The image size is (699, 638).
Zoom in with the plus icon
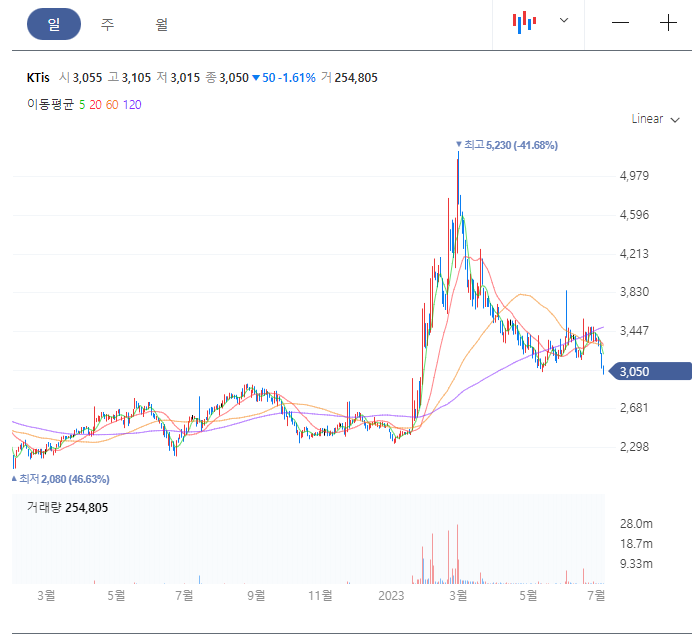668,22
